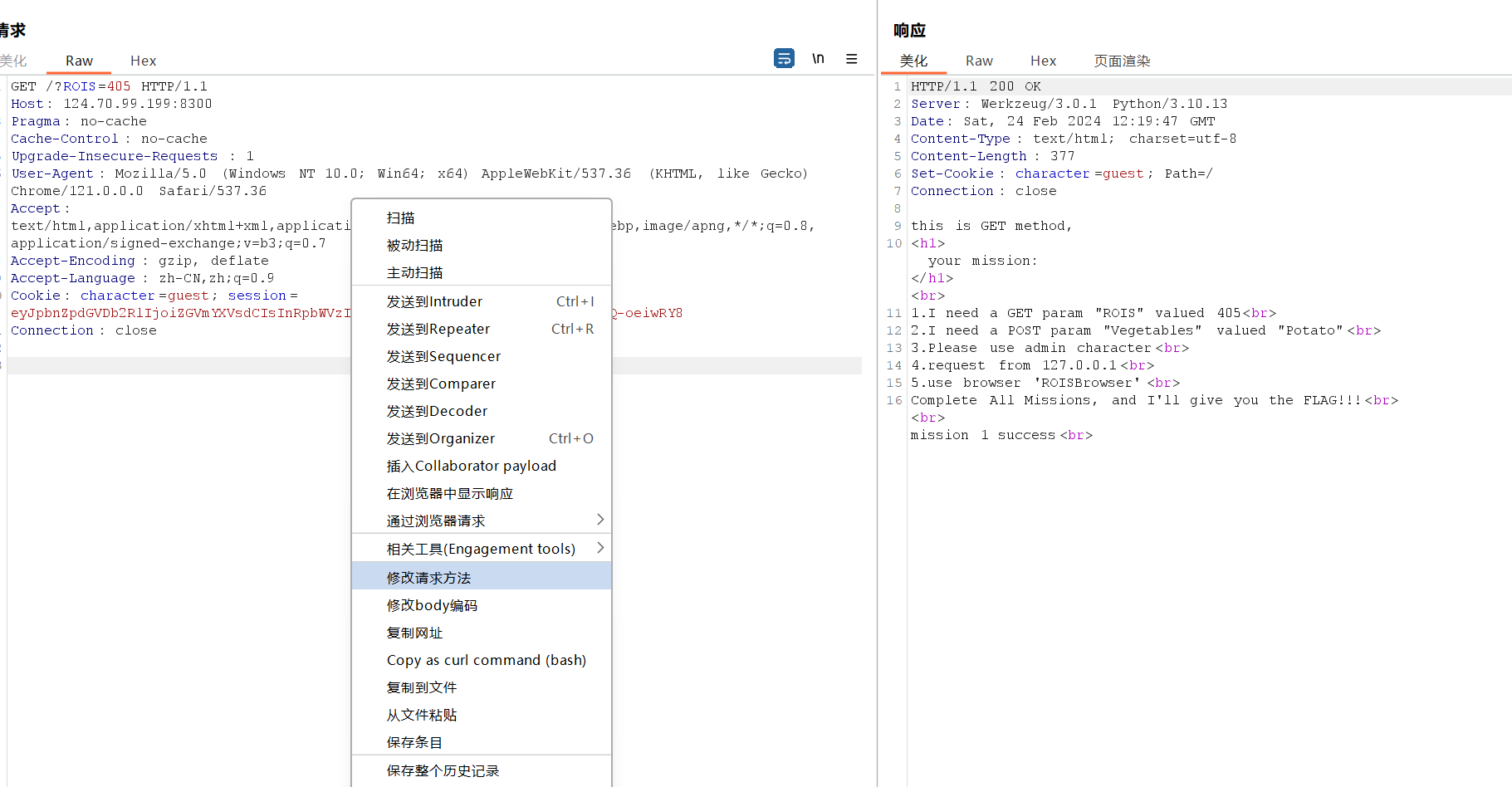Click 插入Collaborator payload menu entry
This screenshot has width=1512, height=787.
[471, 466]
